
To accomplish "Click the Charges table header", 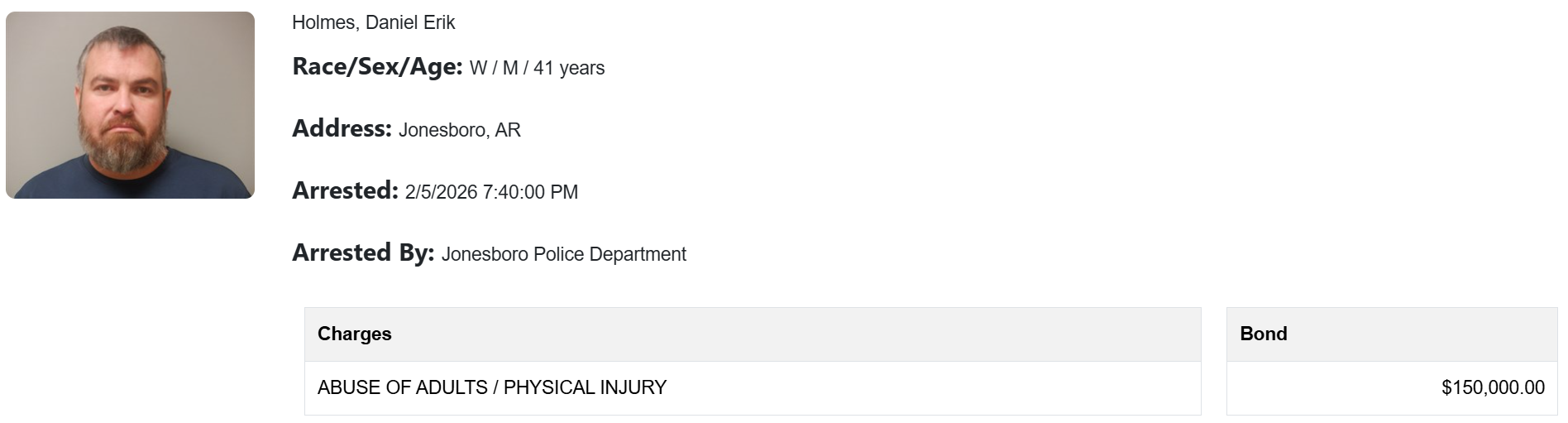I will click(x=355, y=334).
